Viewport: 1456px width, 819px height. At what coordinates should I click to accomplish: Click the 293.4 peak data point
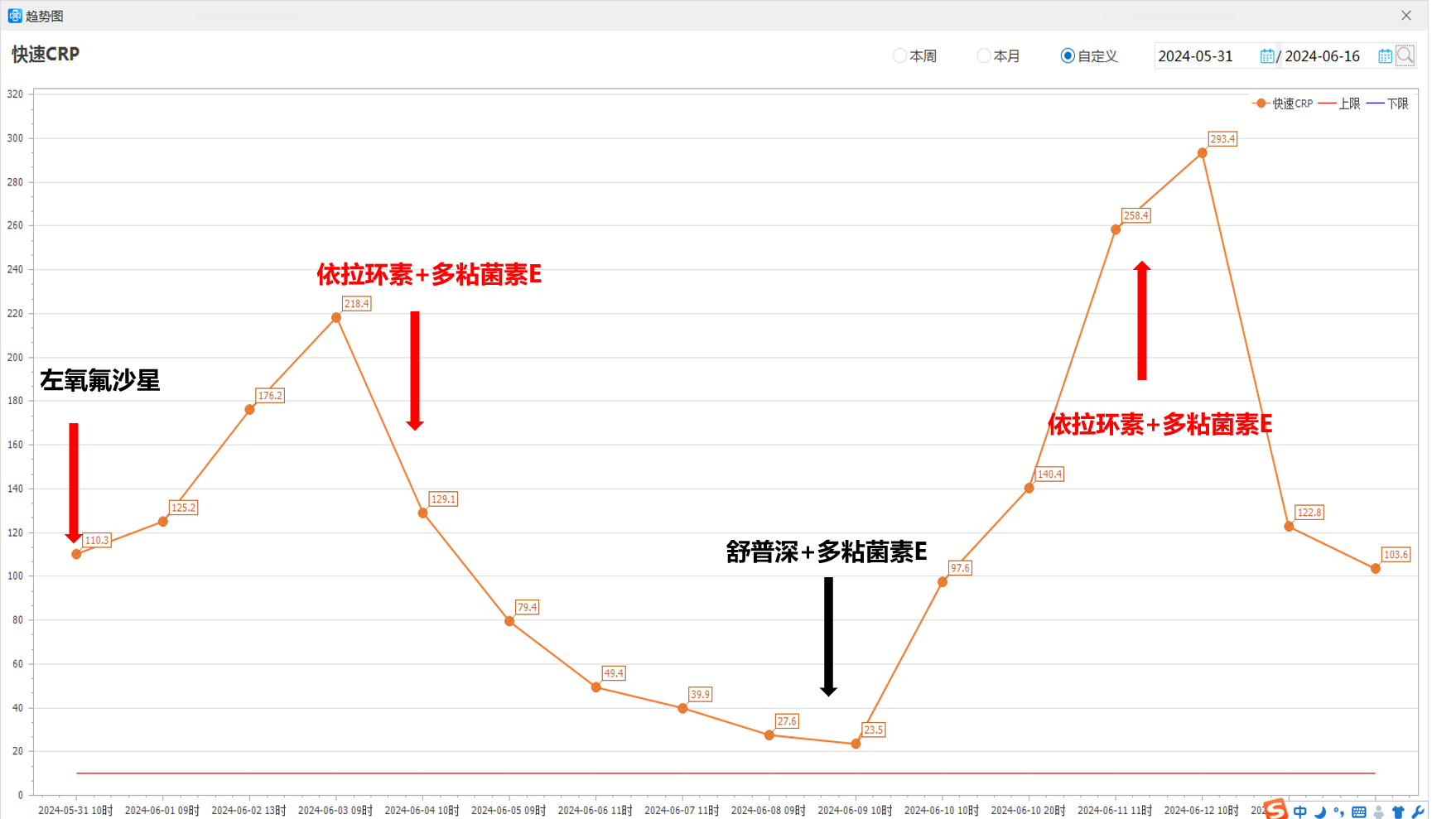(1202, 153)
